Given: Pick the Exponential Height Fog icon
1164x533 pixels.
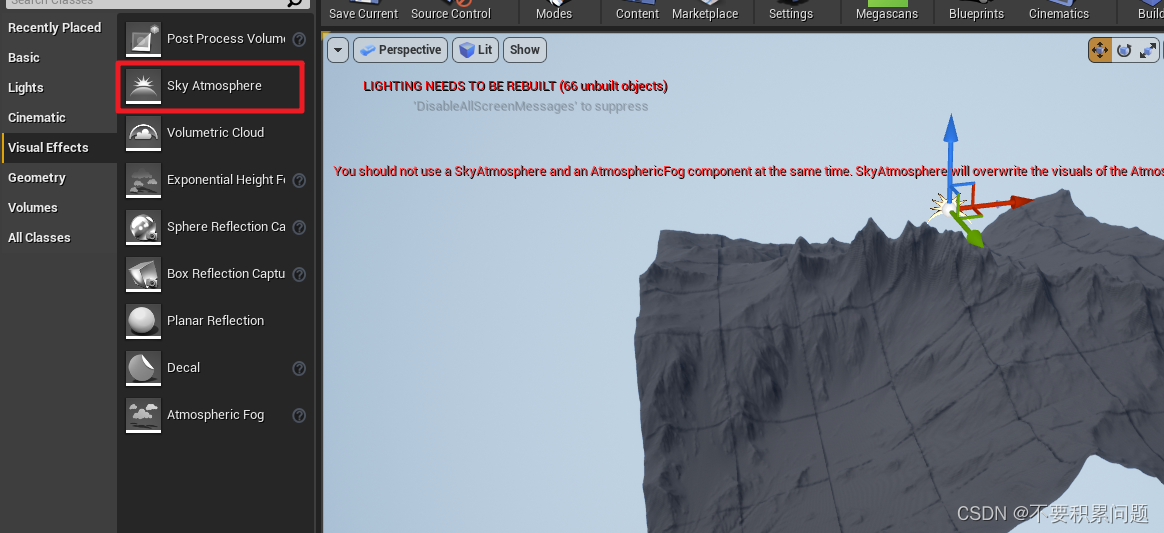Looking at the screenshot, I should point(143,180).
